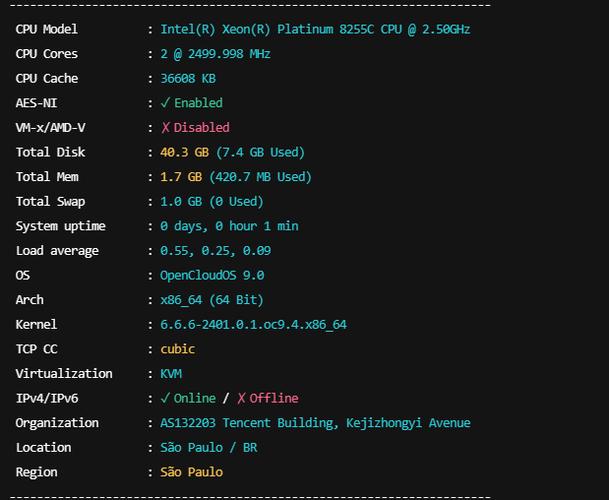Click the 'TCP CC' label
The height and width of the screenshot is (500, 609).
37,349
